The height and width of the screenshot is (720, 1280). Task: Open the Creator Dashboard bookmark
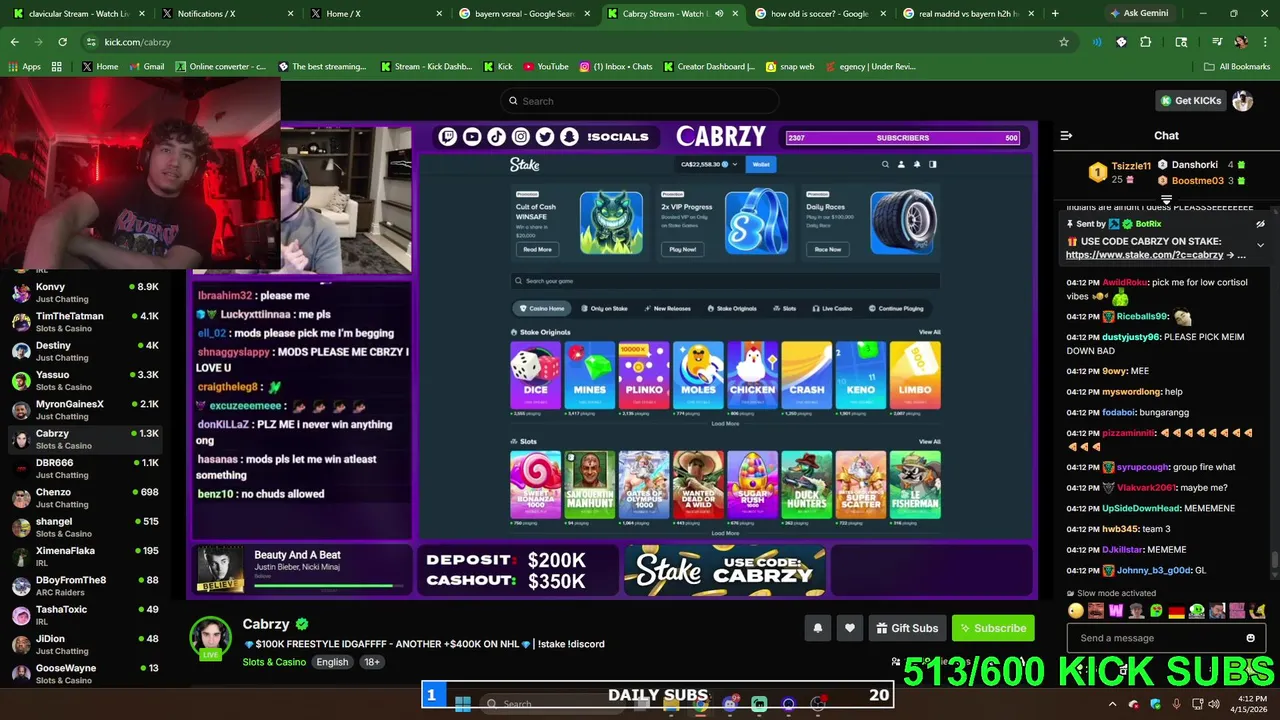(708, 66)
